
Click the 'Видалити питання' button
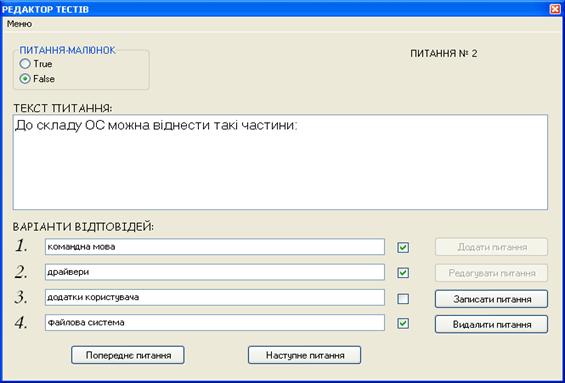491,324
